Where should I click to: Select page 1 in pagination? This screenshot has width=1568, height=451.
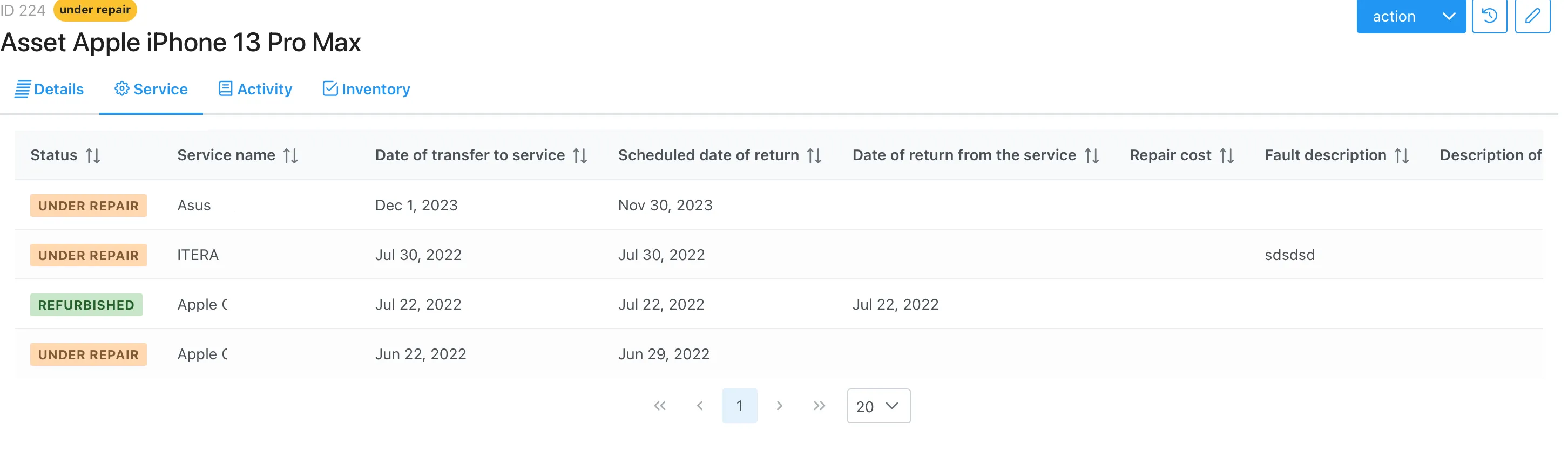[x=740, y=406]
